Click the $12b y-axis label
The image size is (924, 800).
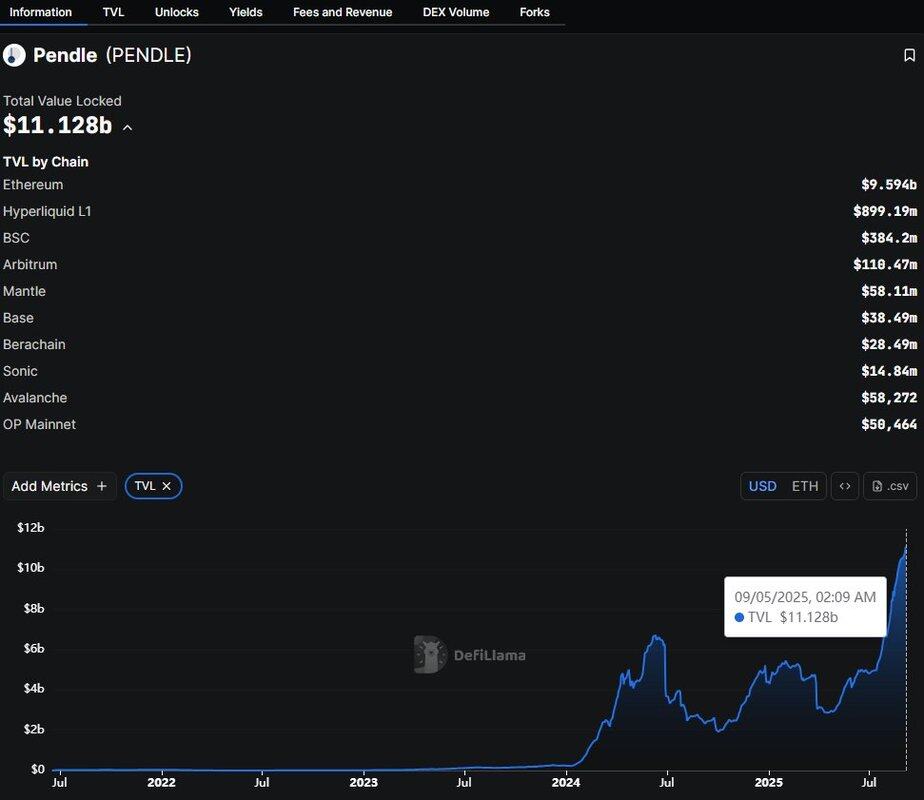coord(31,527)
